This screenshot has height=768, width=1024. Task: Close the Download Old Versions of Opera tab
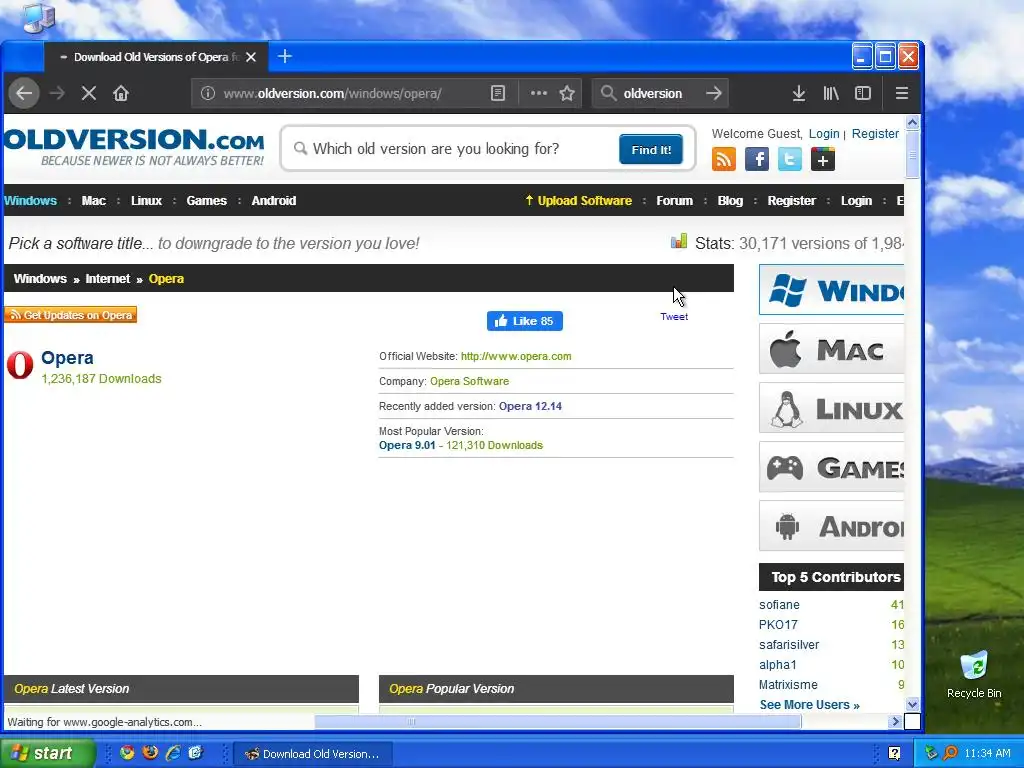coord(251,57)
